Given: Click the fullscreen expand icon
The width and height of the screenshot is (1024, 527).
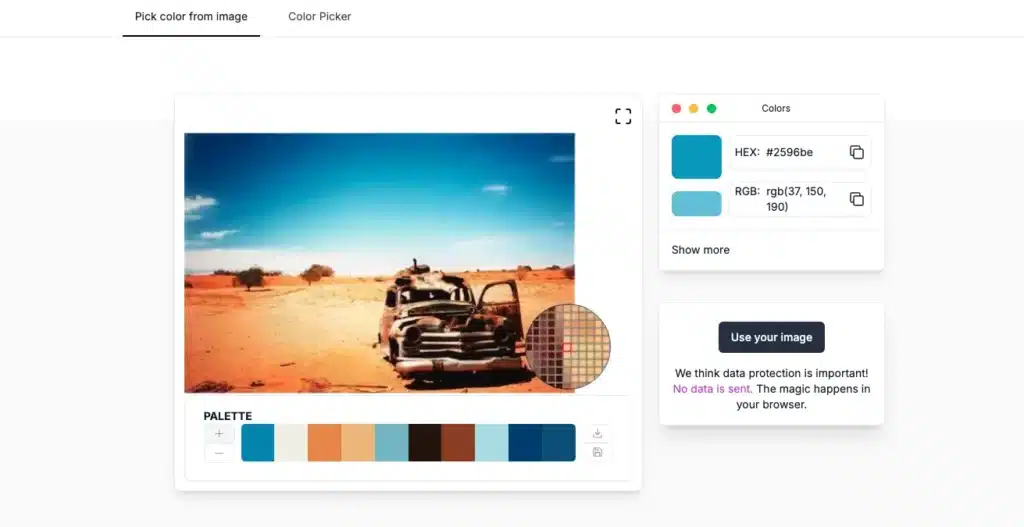Looking at the screenshot, I should (623, 116).
